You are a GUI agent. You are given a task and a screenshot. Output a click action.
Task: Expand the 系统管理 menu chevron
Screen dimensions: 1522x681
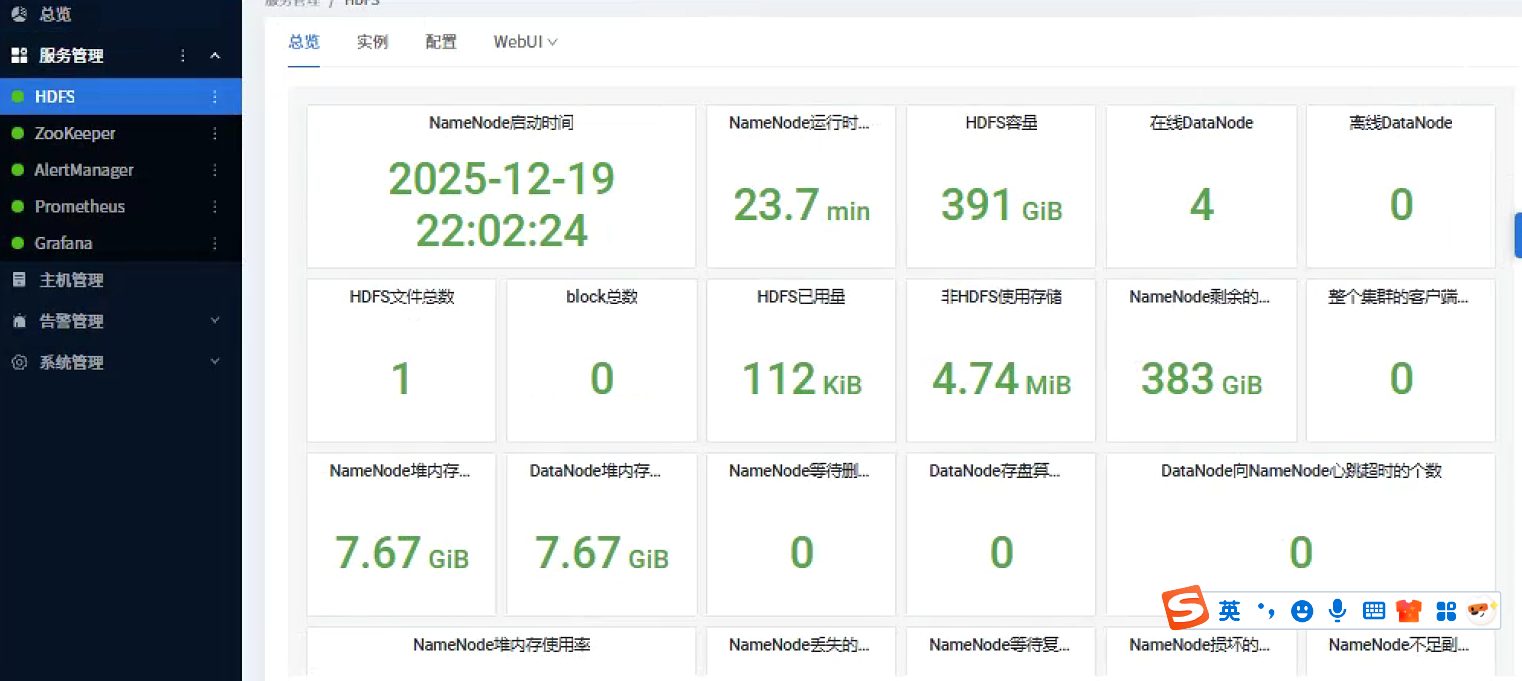(x=215, y=361)
